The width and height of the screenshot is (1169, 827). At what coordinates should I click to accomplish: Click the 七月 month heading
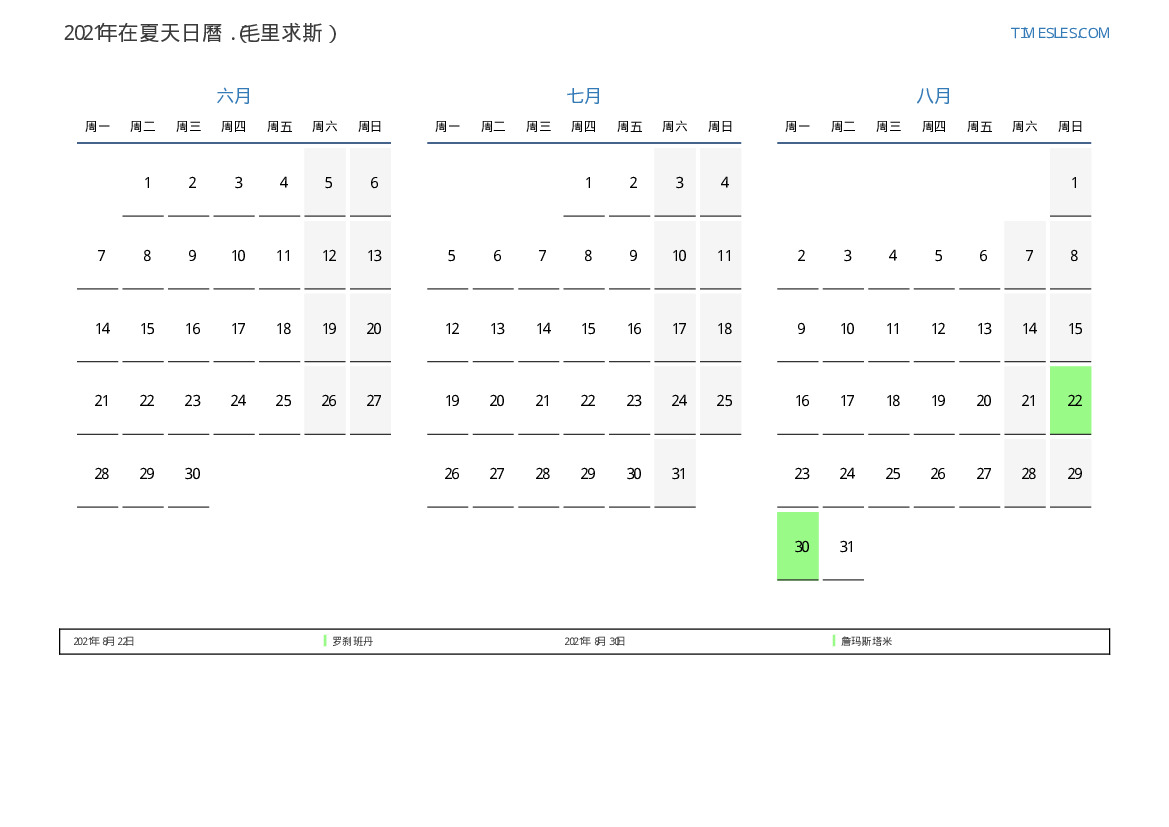click(x=584, y=96)
